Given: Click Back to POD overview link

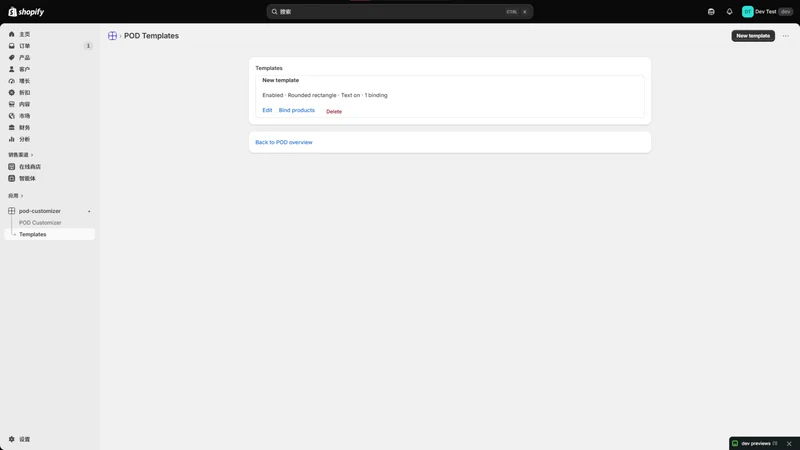Looking at the screenshot, I should point(284,142).
